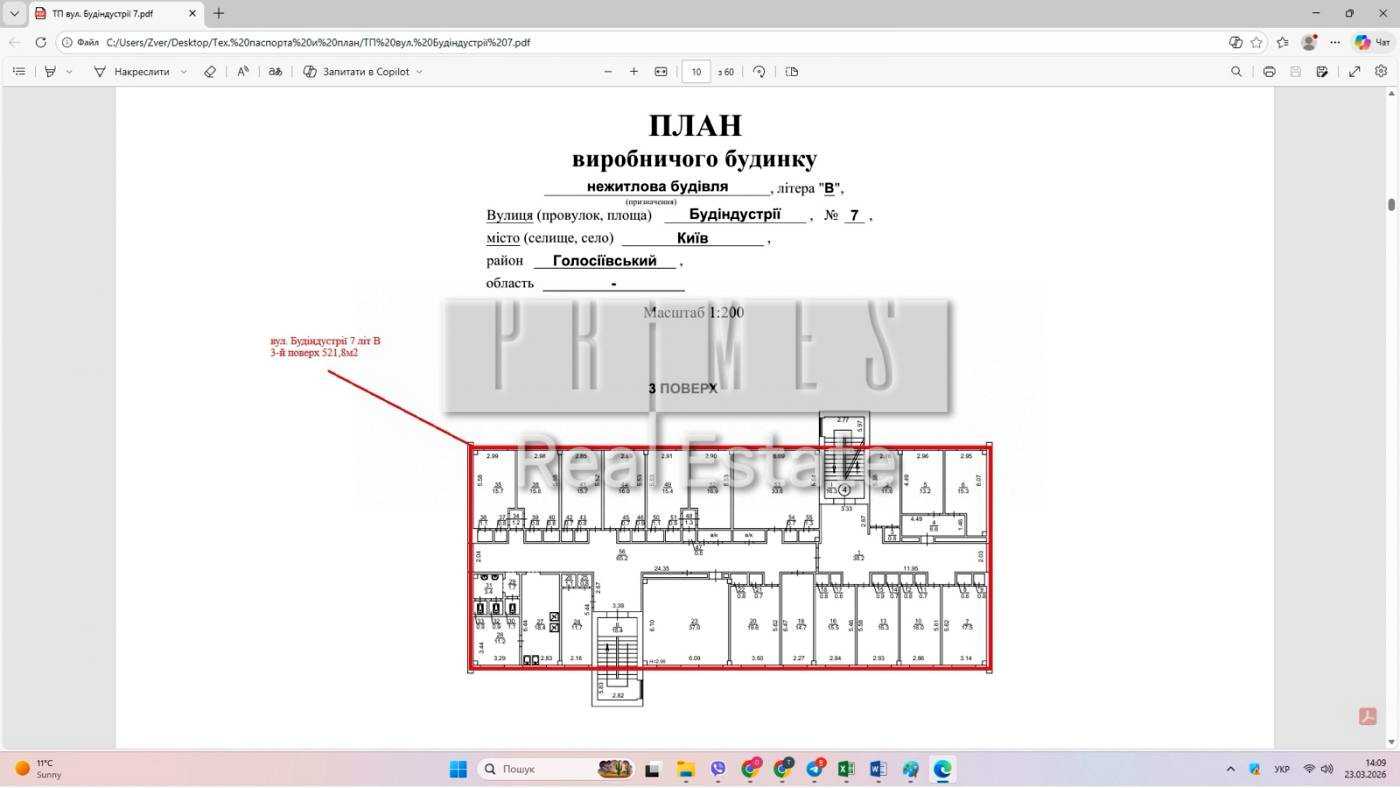Image resolution: width=1400 pixels, height=788 pixels.
Task: Click the taskbar Пошук search box
Action: pyautogui.click(x=556, y=769)
